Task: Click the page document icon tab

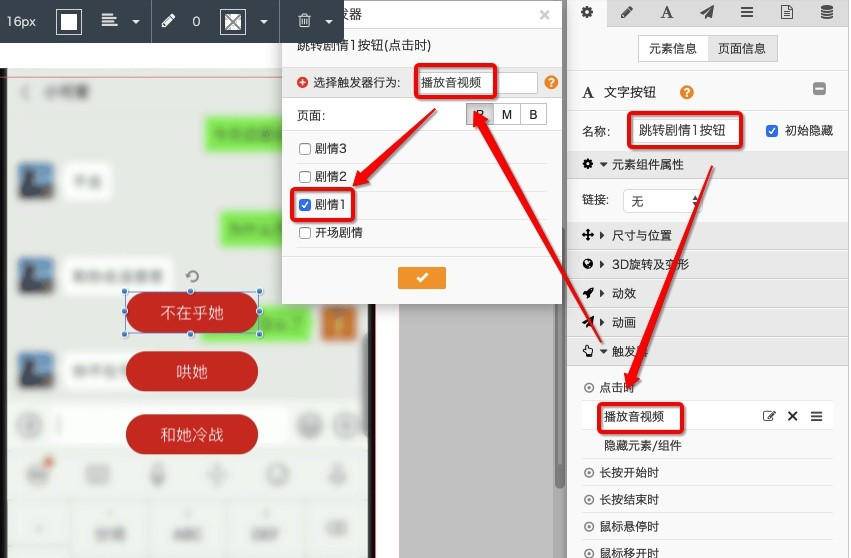Action: point(786,12)
